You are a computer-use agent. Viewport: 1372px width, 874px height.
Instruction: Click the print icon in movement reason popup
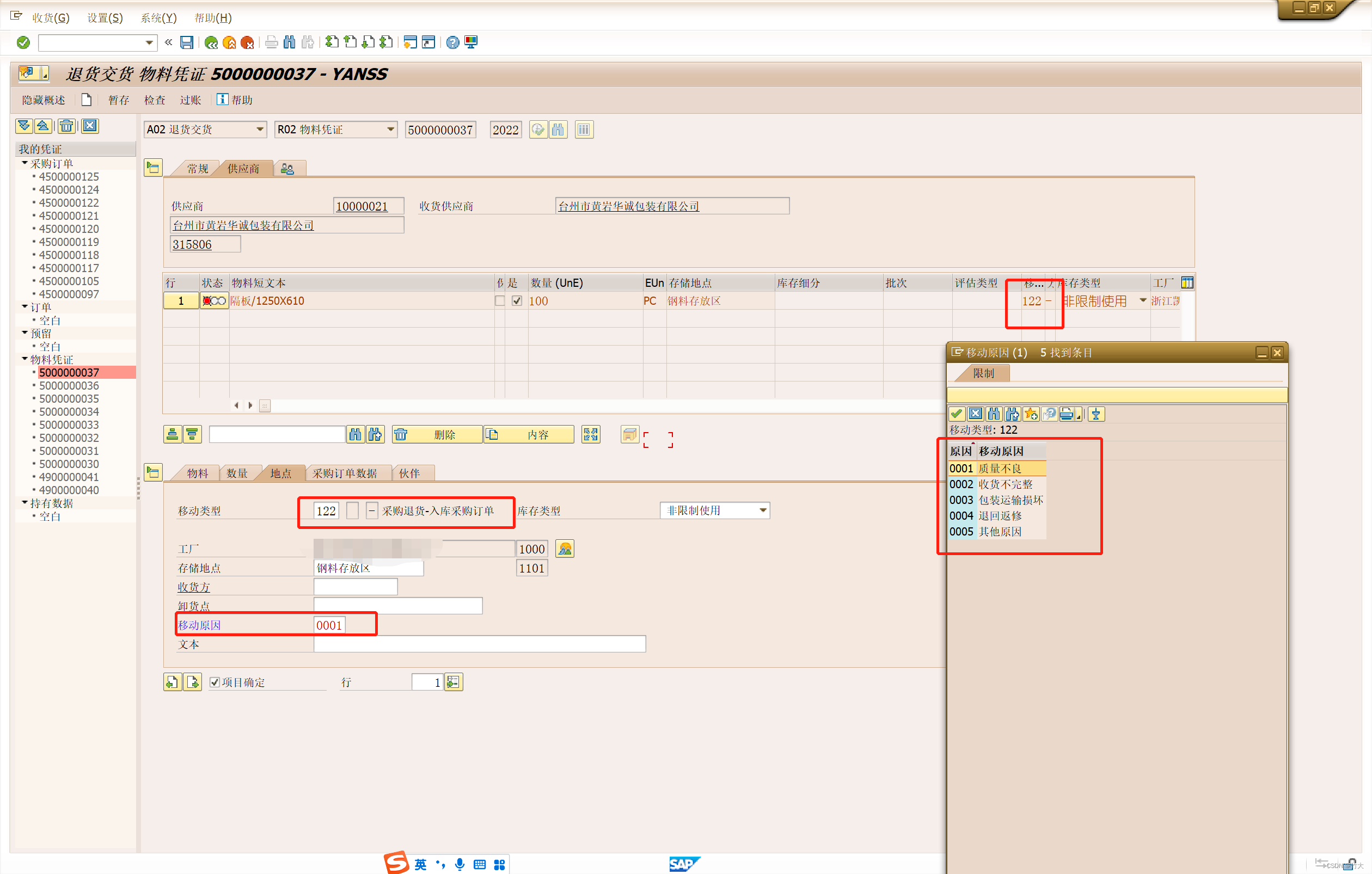[1067, 414]
